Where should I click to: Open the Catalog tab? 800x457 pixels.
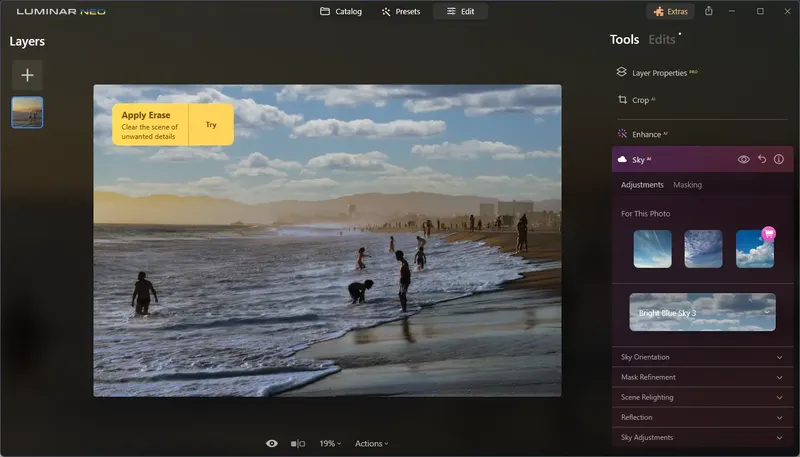(341, 11)
